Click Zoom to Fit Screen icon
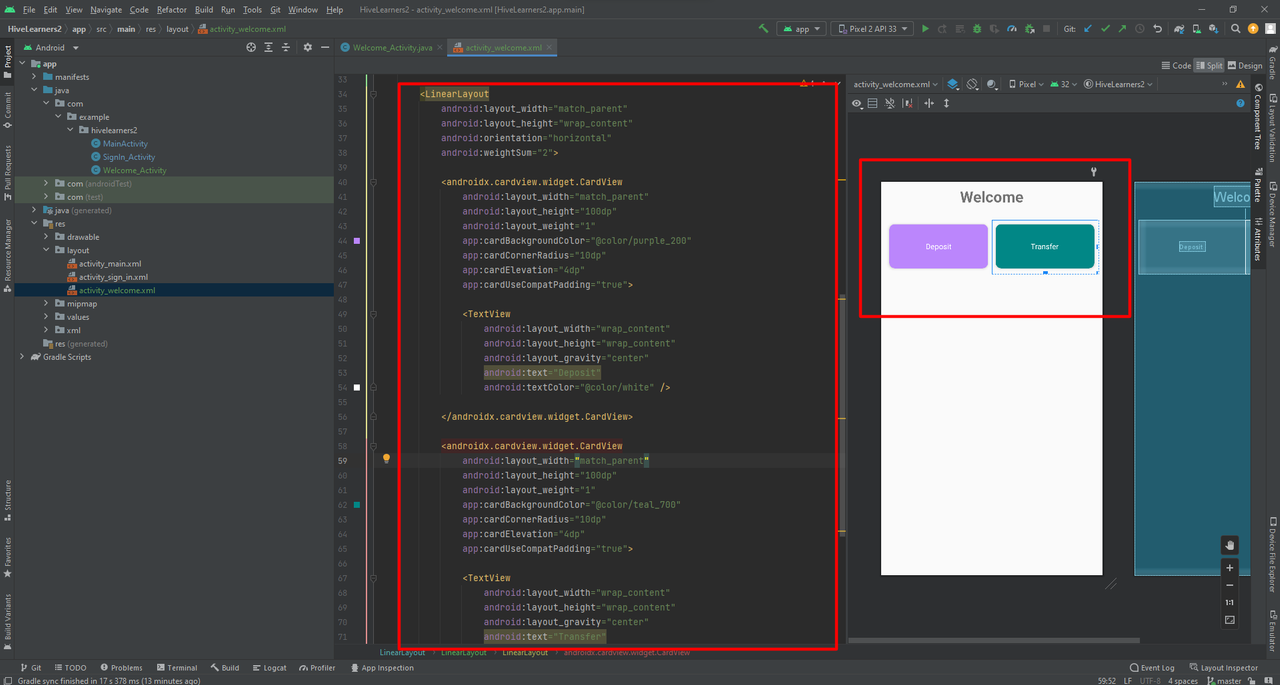This screenshot has width=1280, height=685. click(1230, 620)
